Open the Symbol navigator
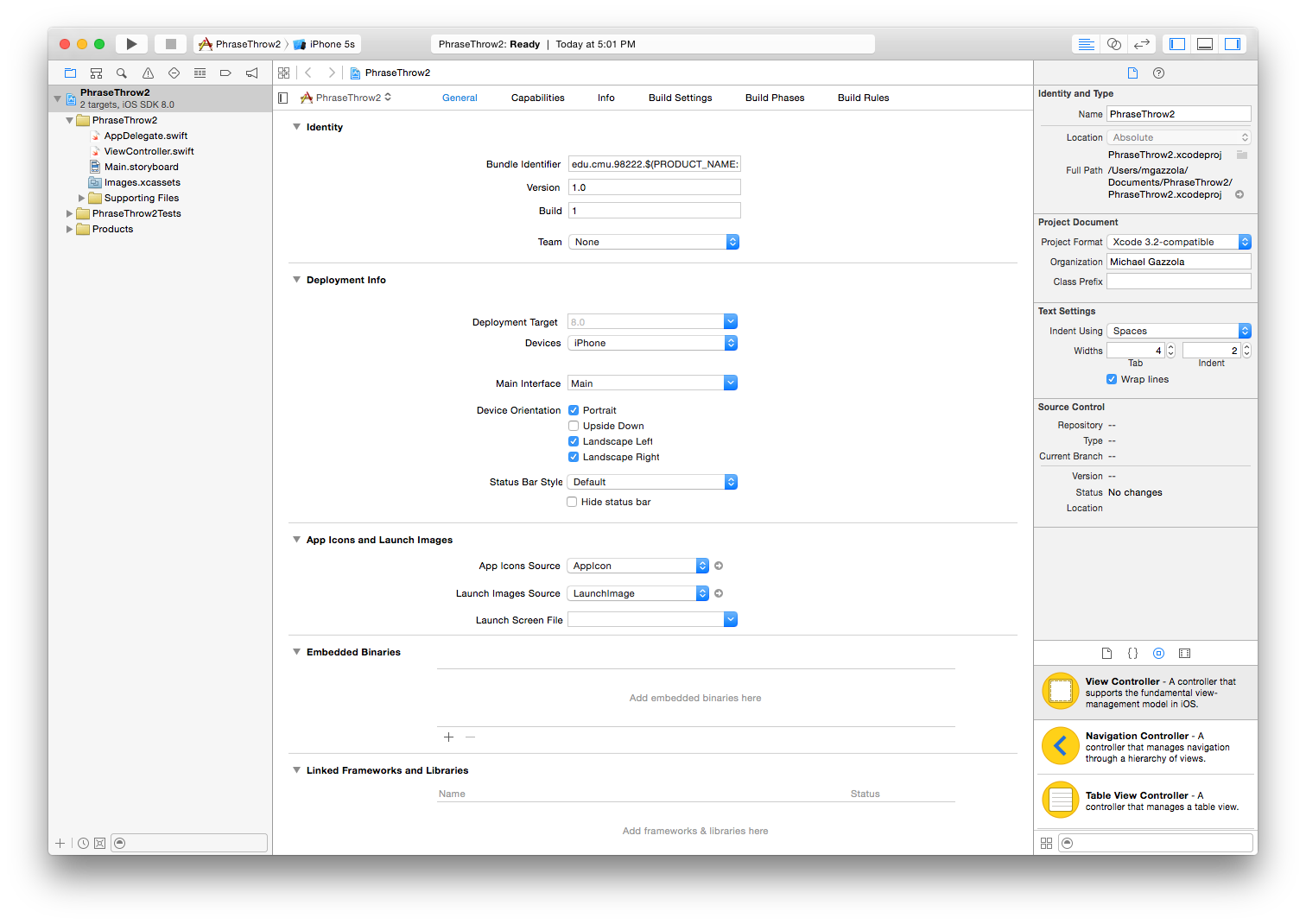The height and width of the screenshot is (924, 1306). coord(97,73)
